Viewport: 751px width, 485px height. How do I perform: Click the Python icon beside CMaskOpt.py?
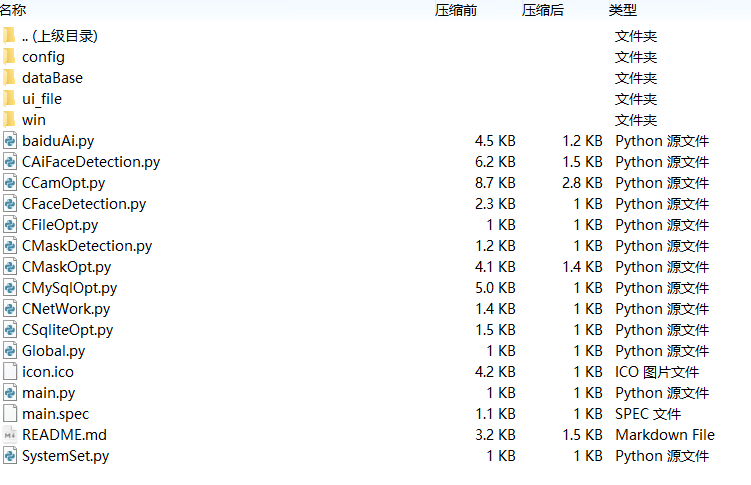pyautogui.click(x=10, y=267)
